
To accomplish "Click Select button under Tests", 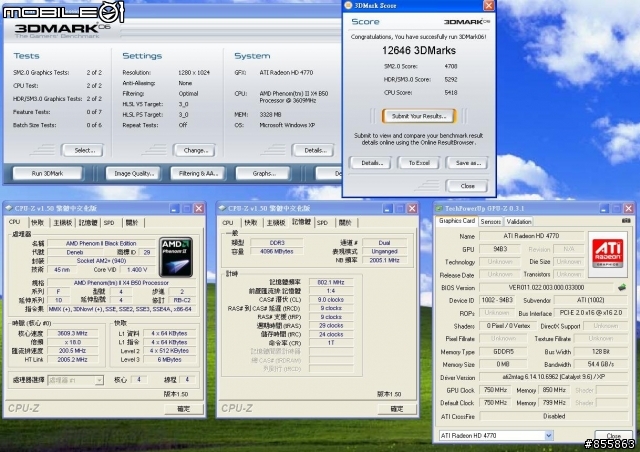I will point(82,150).
